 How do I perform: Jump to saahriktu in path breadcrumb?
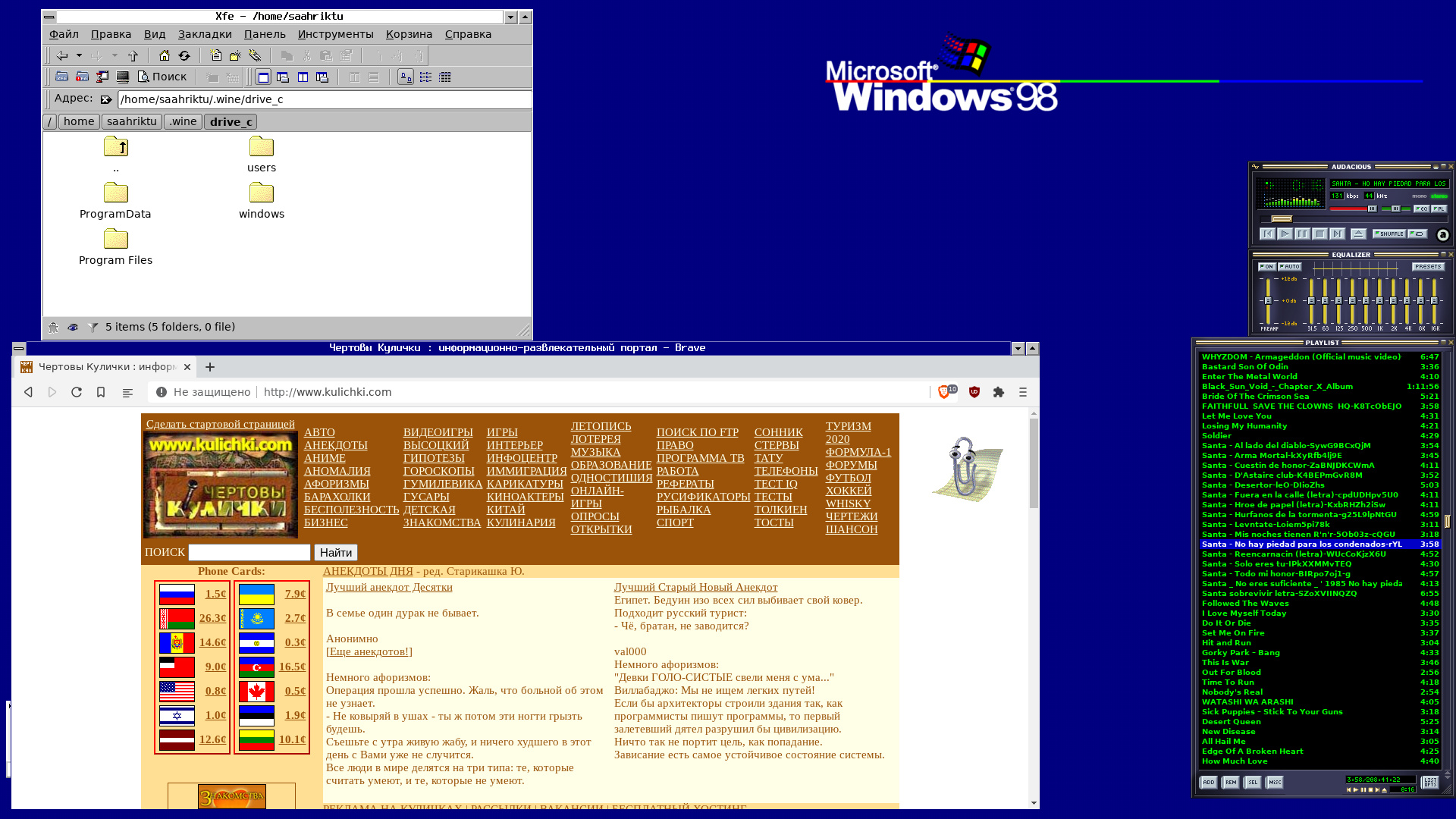[x=132, y=121]
